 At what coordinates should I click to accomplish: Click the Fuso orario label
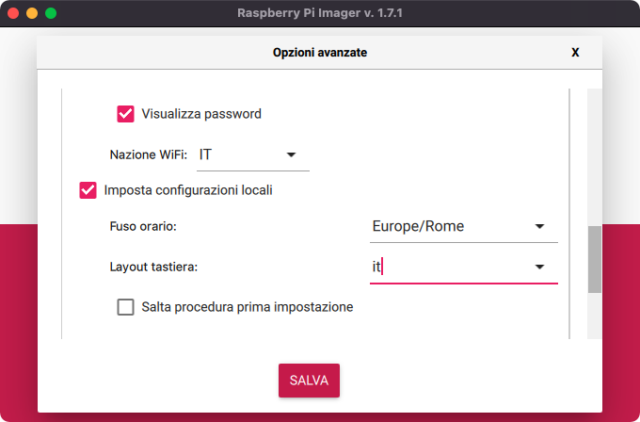coord(143,227)
